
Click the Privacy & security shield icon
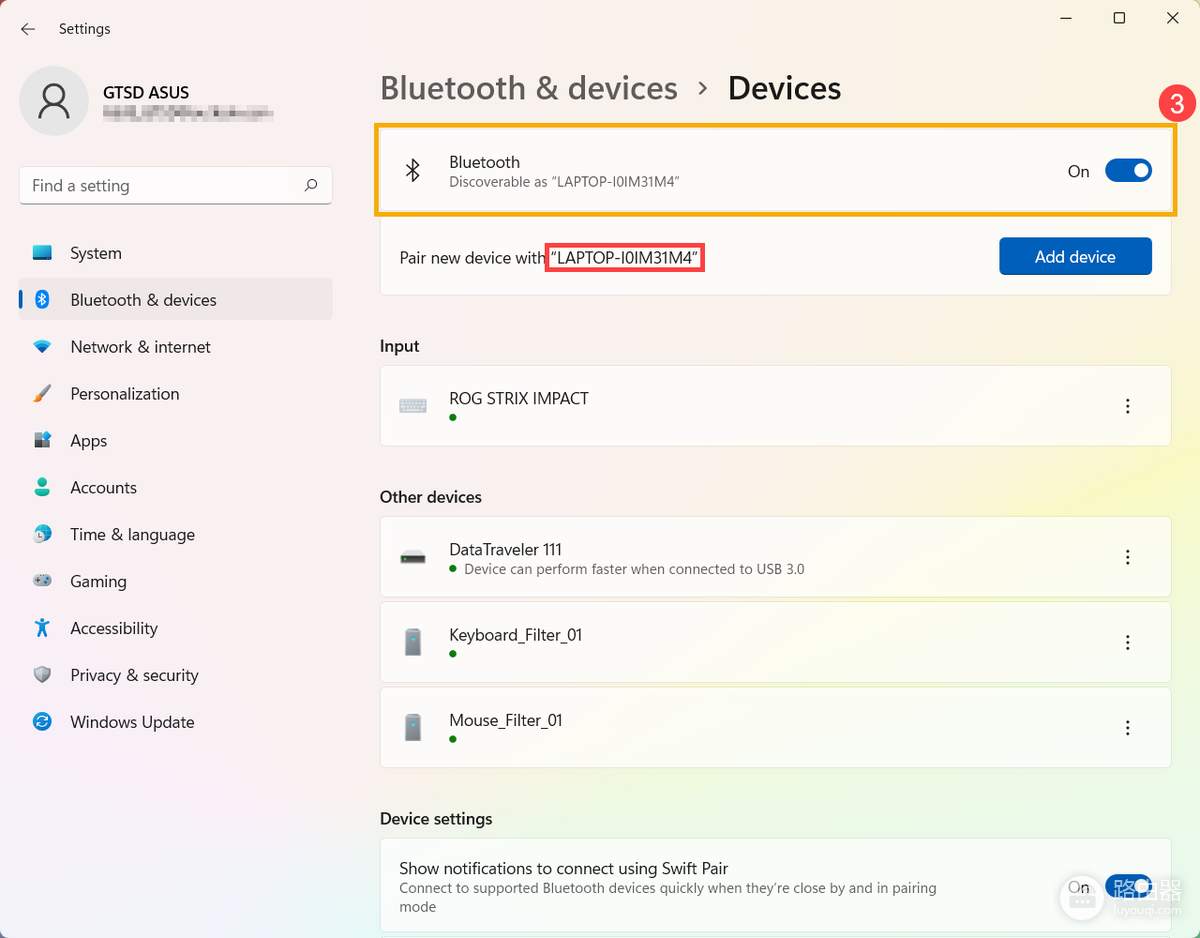(42, 675)
